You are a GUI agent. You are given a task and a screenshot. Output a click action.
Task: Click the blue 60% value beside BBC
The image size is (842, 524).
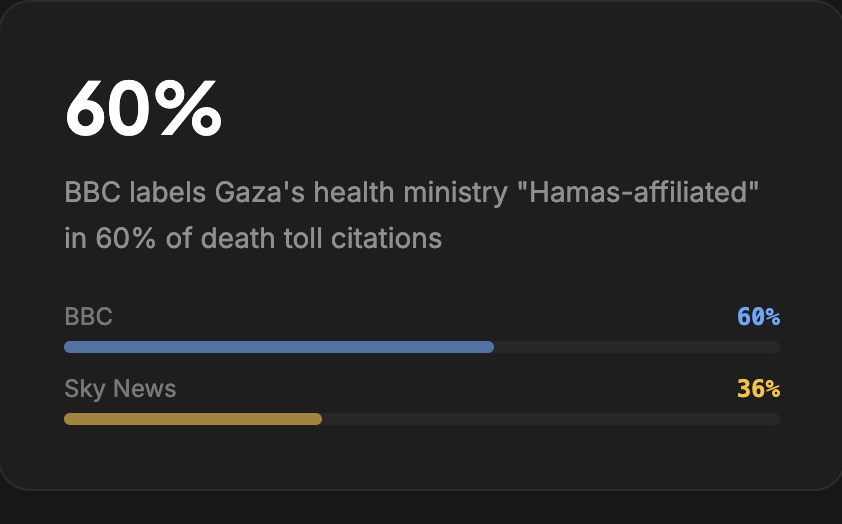pos(758,317)
